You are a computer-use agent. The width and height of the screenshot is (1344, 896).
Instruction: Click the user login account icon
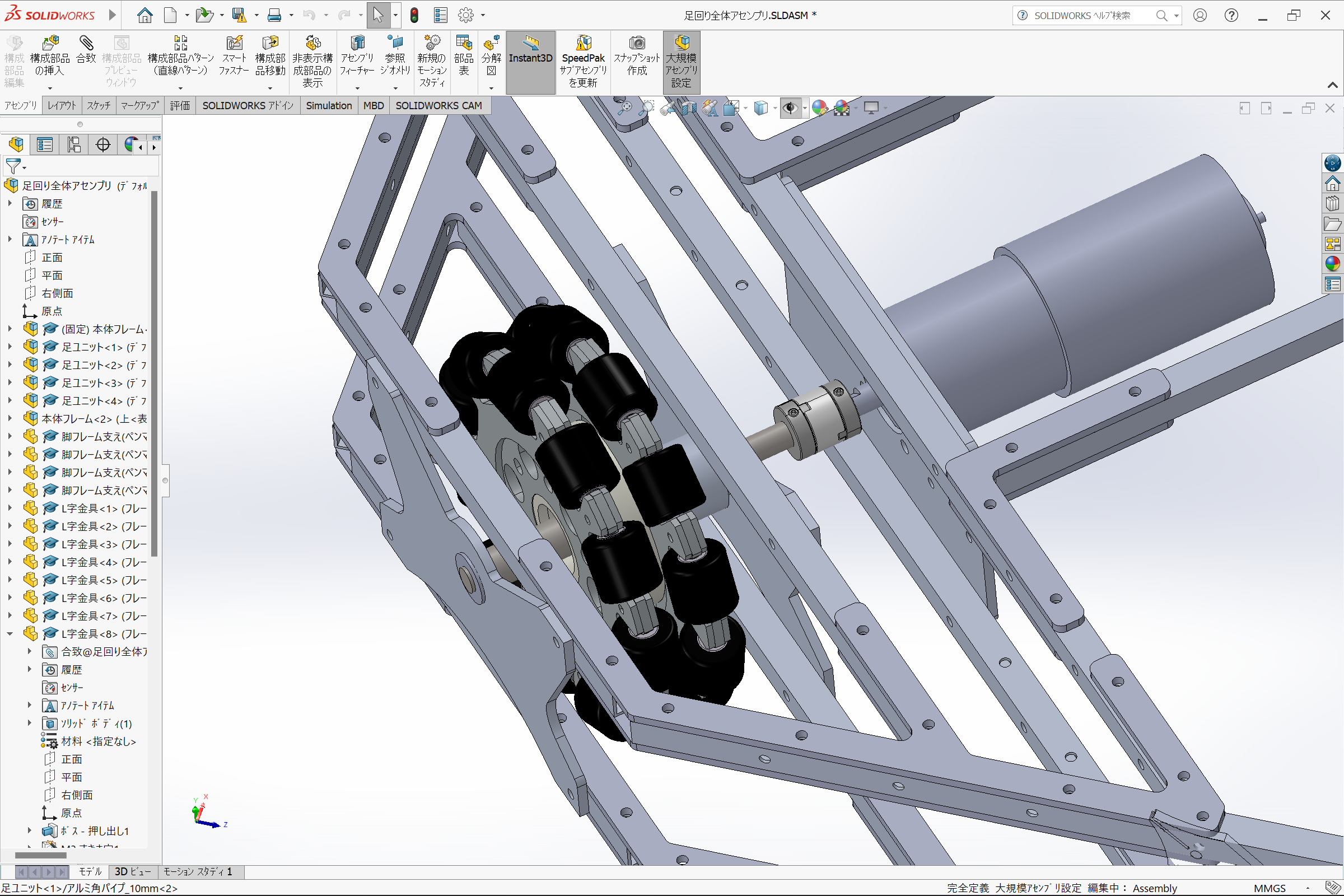click(x=1200, y=16)
